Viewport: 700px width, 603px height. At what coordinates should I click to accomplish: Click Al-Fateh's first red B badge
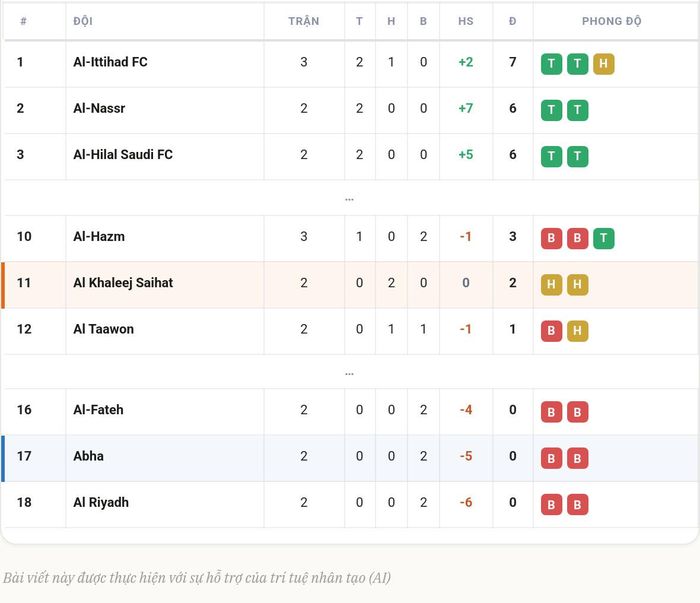click(551, 412)
